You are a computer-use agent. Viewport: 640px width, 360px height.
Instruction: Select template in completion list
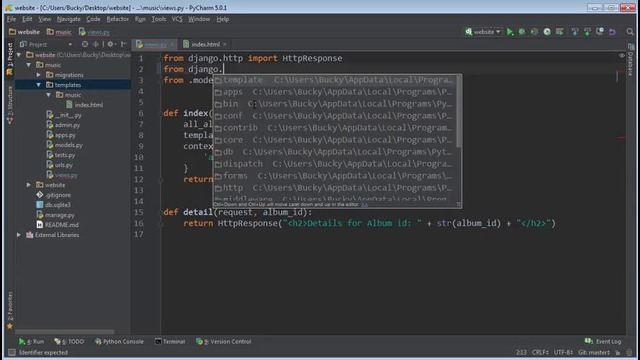334,80
